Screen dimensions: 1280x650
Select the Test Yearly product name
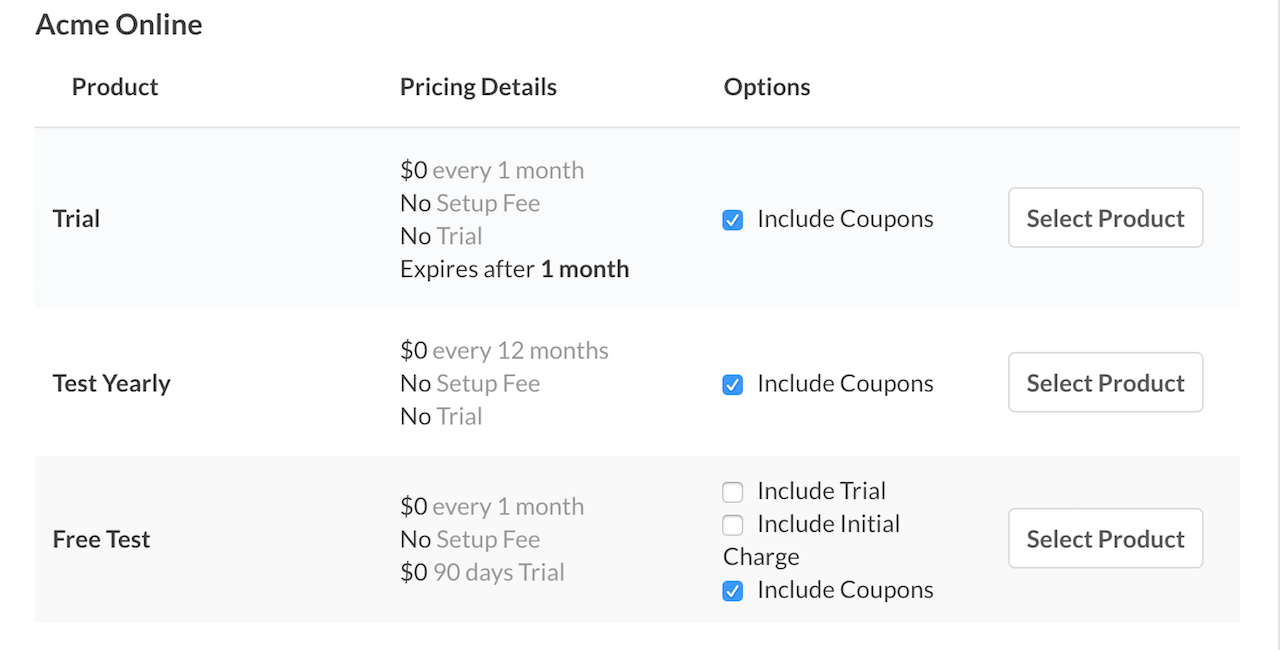tap(111, 383)
